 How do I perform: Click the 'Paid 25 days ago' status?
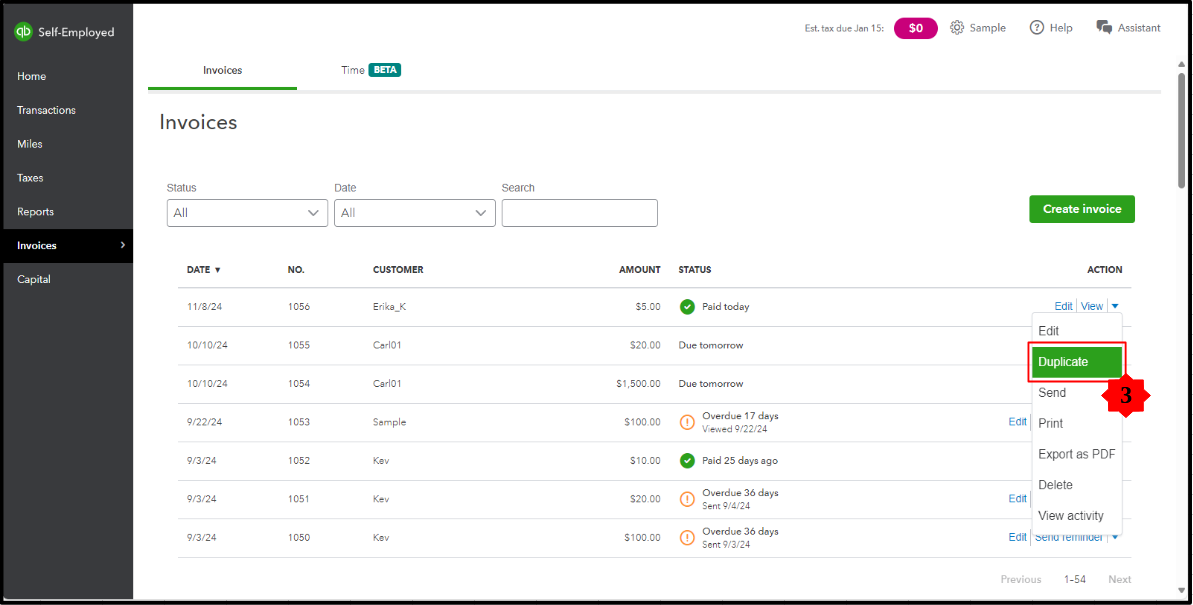pos(740,460)
